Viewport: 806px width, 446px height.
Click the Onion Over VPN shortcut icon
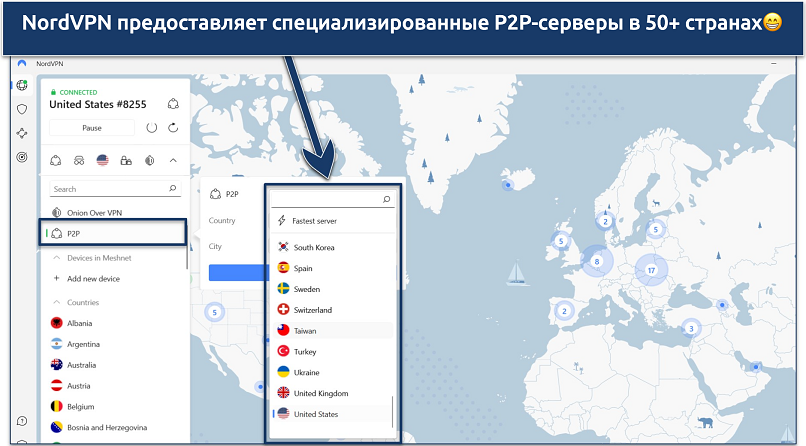(149, 160)
